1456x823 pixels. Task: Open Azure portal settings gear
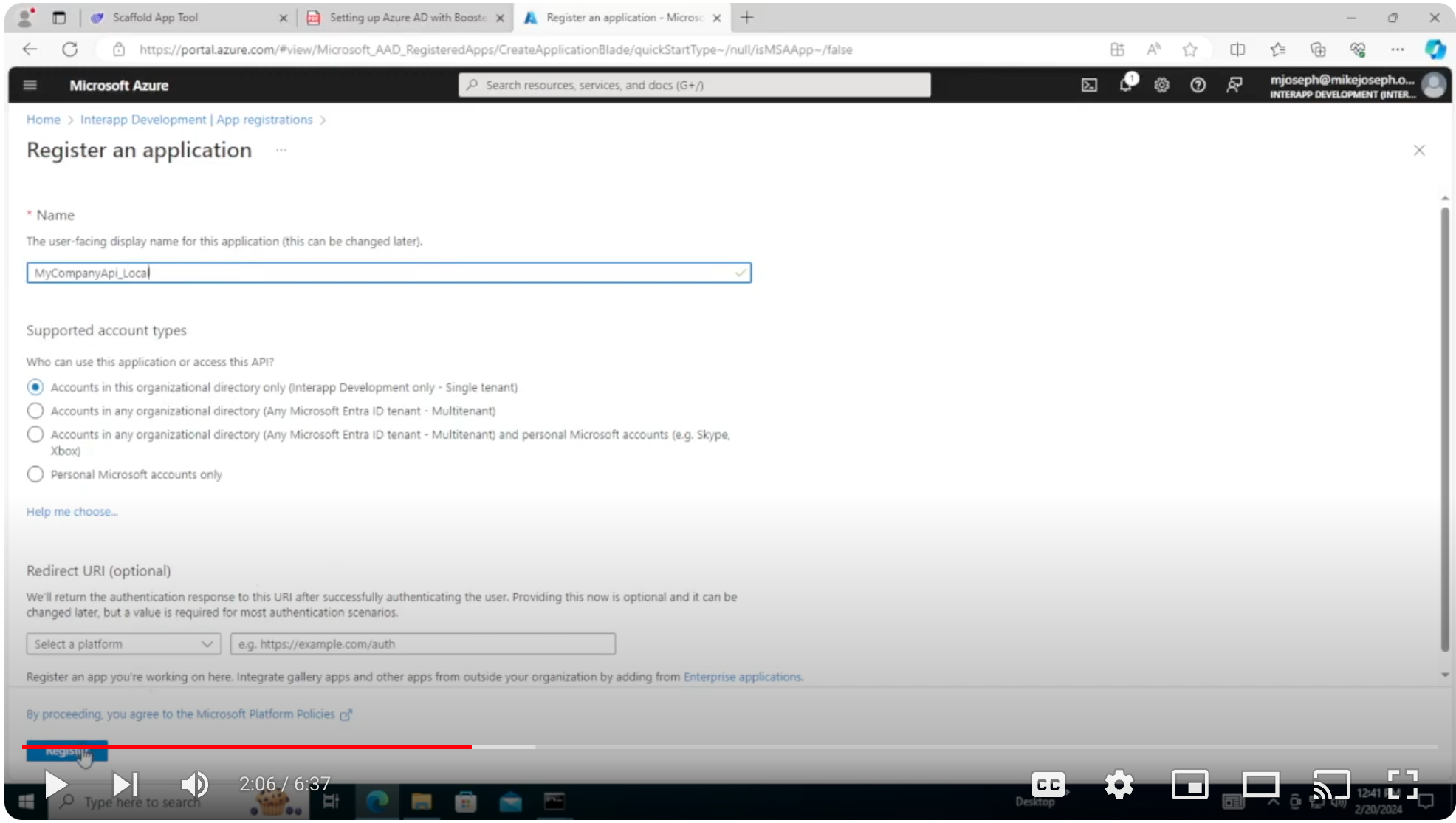tap(1161, 85)
